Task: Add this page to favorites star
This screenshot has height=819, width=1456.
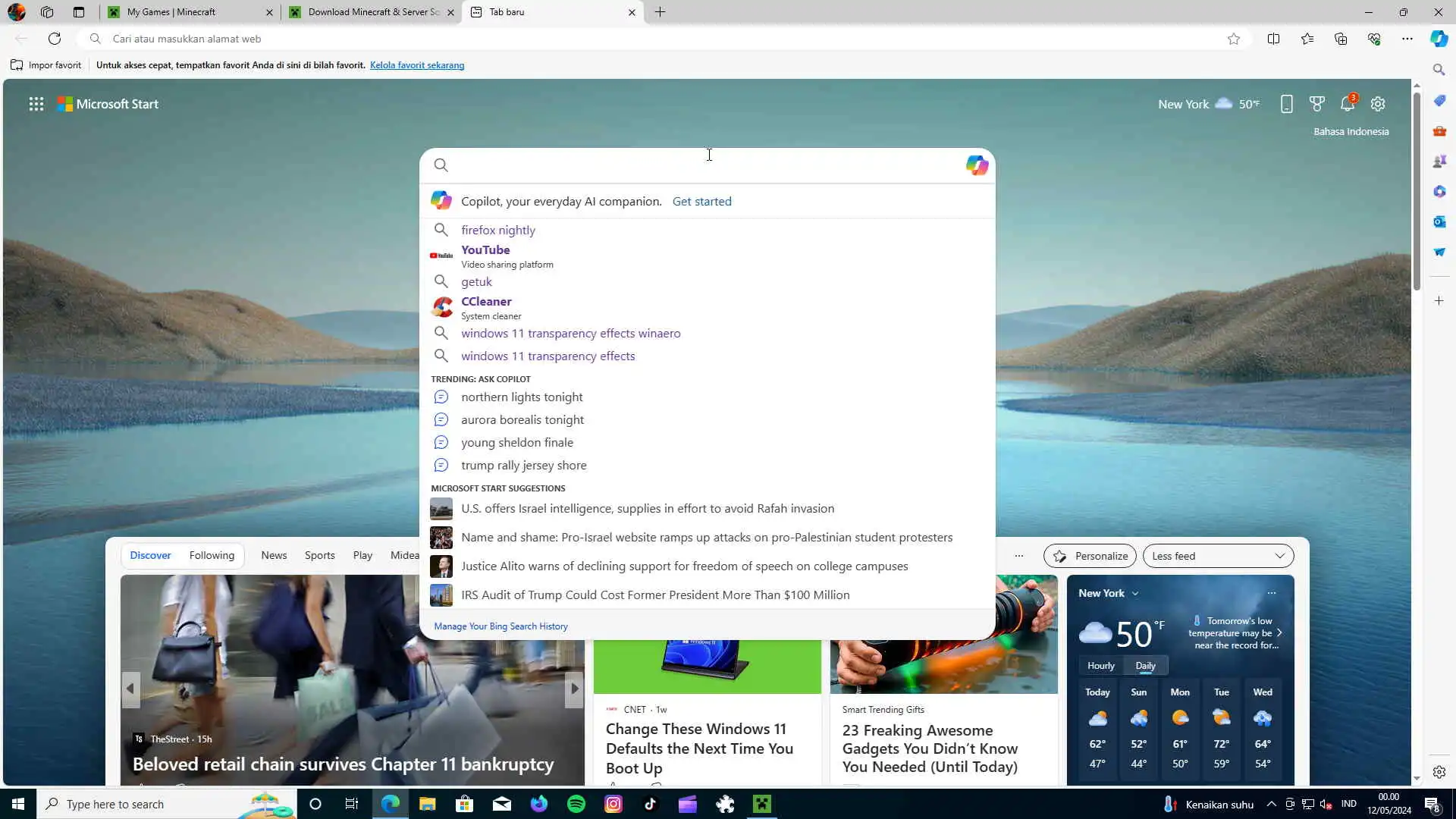Action: (x=1234, y=39)
